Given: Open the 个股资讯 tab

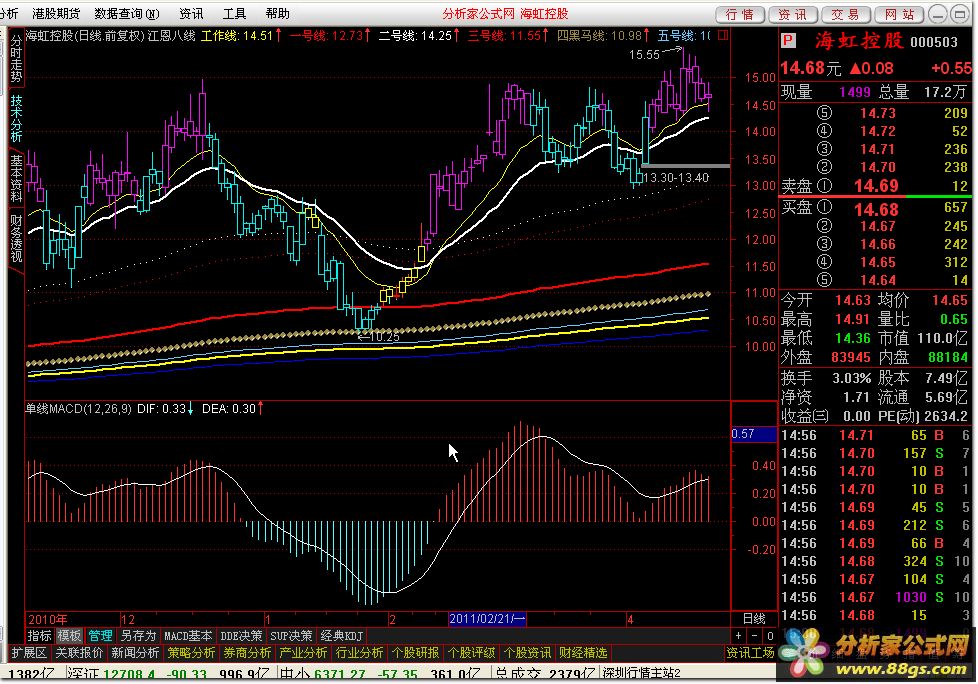Looking at the screenshot, I should (528, 652).
